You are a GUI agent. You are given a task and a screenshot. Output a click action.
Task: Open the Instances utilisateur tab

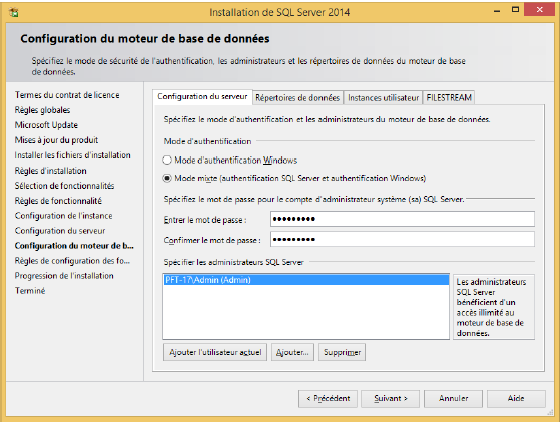(x=383, y=98)
